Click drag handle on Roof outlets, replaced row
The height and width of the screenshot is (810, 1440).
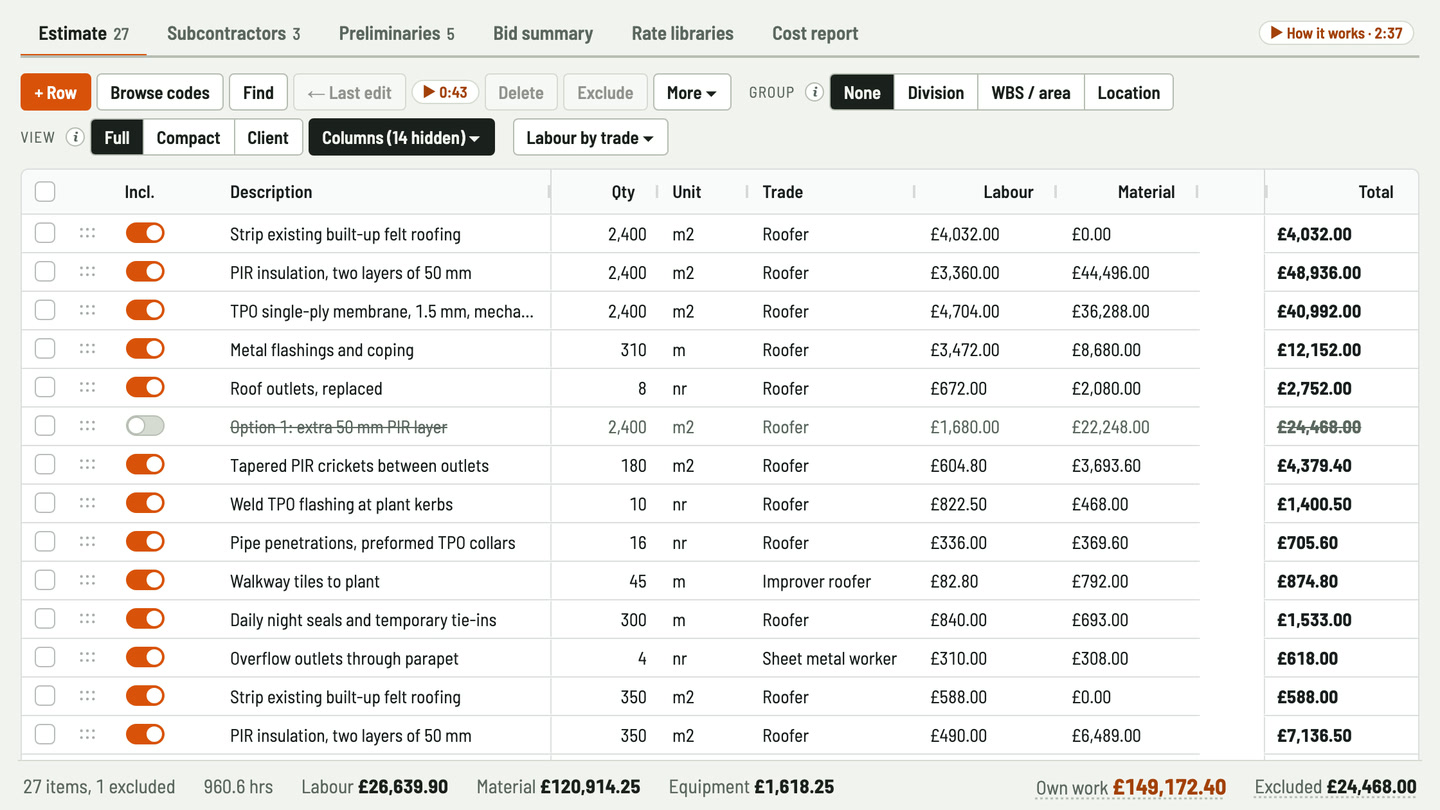click(x=88, y=388)
